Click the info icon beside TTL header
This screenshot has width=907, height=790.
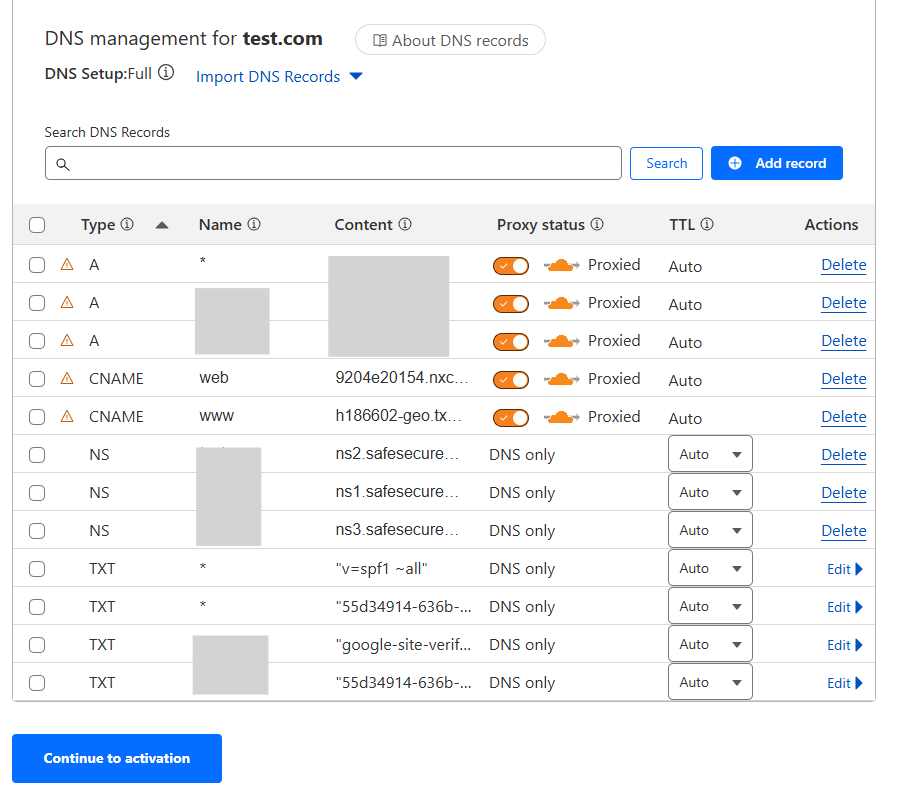(707, 224)
